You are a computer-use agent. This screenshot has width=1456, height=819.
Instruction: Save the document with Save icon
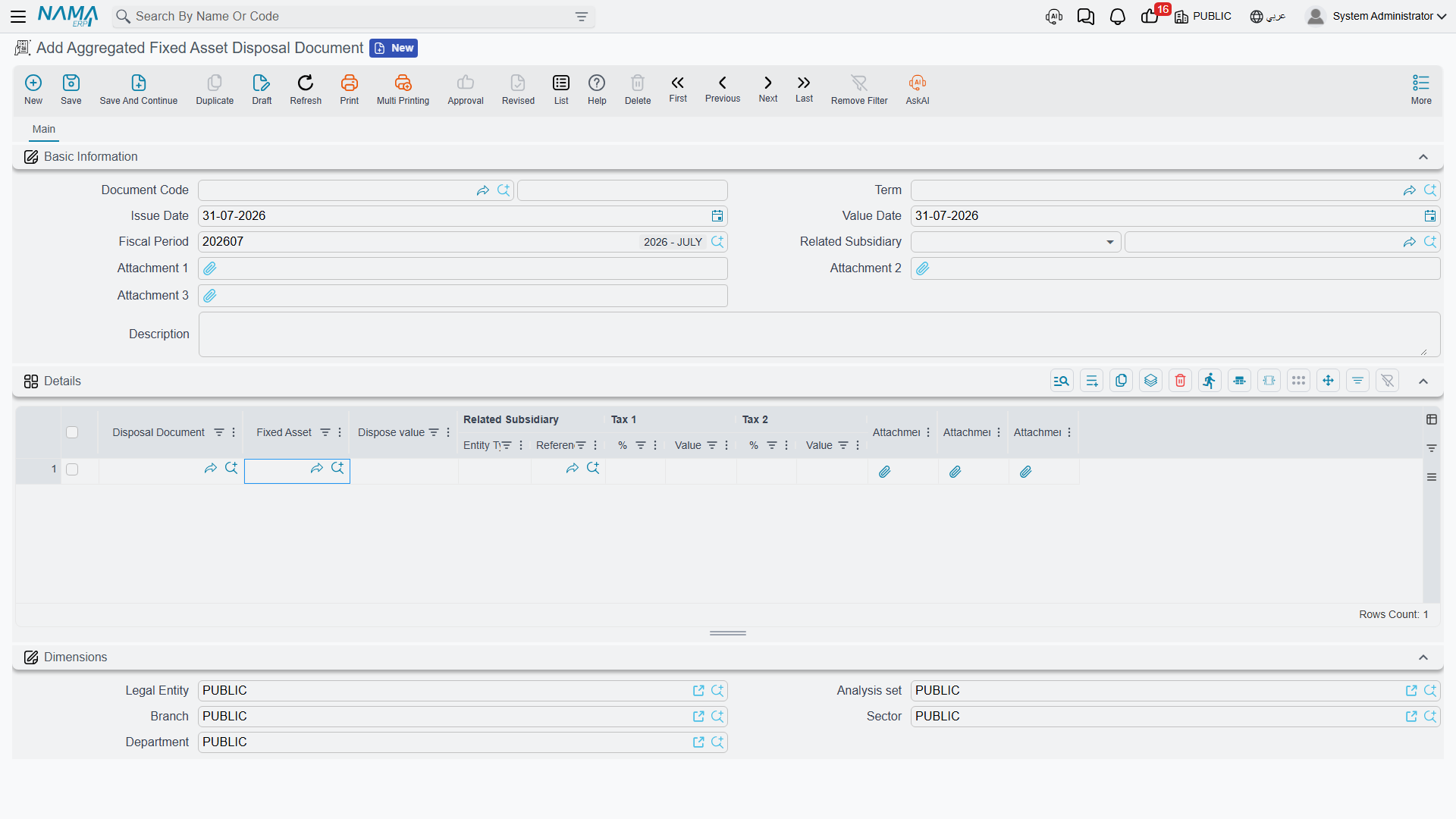click(71, 89)
